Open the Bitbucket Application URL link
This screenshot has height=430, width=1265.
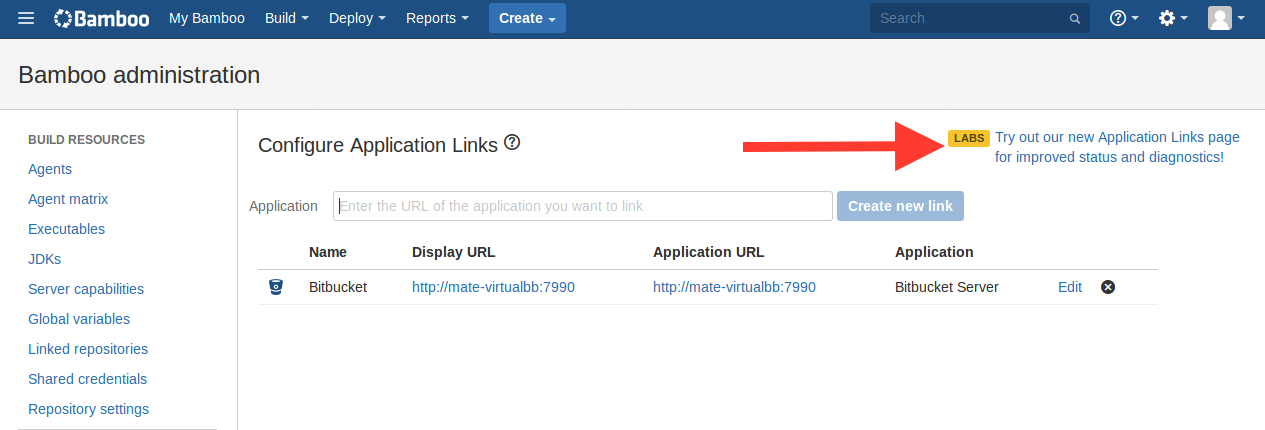(x=734, y=287)
